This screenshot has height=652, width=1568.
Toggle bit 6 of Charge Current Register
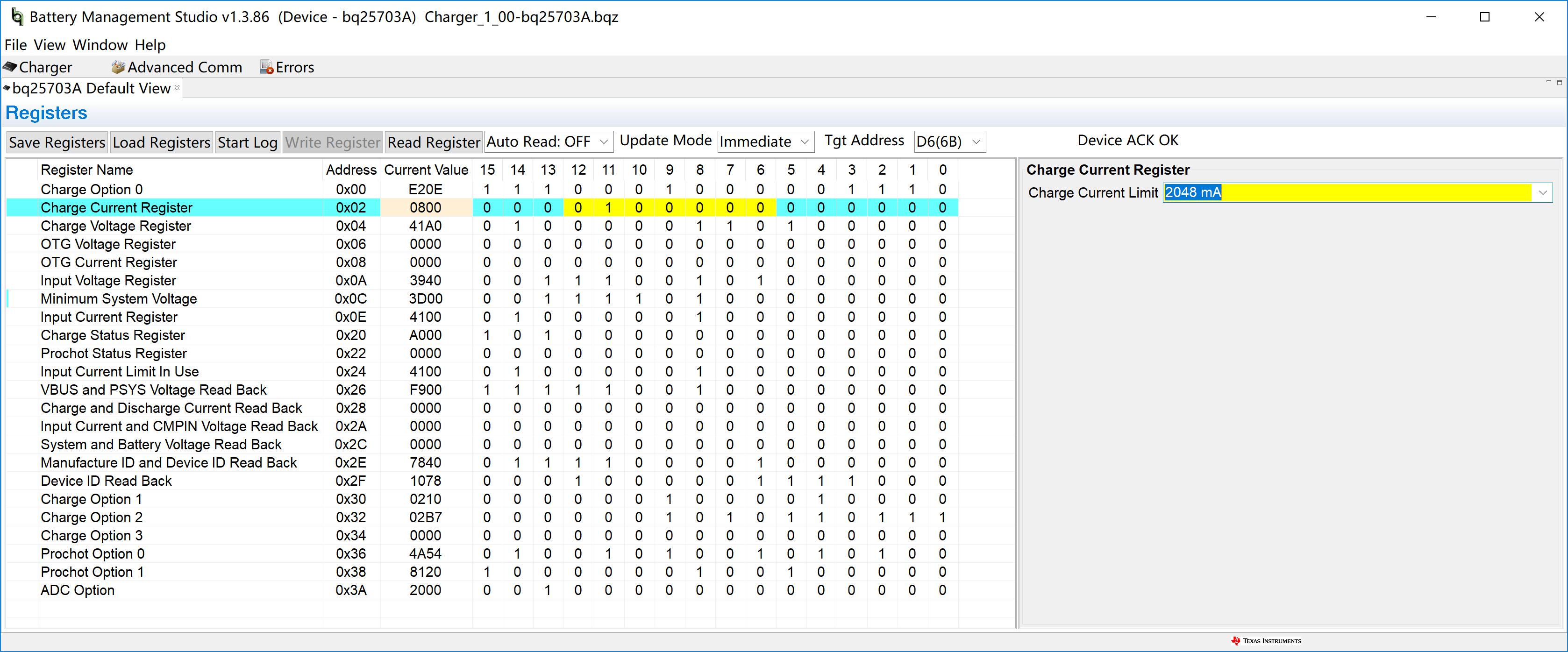pyautogui.click(x=760, y=208)
